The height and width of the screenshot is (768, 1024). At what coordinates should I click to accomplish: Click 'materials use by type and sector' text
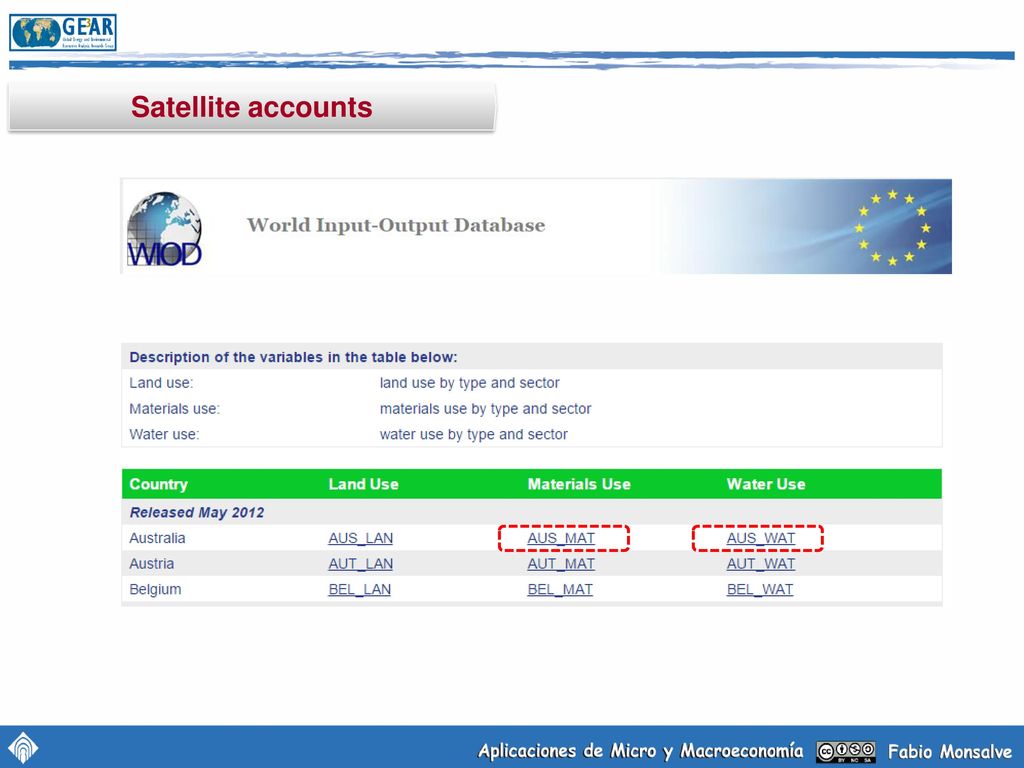click(x=485, y=409)
